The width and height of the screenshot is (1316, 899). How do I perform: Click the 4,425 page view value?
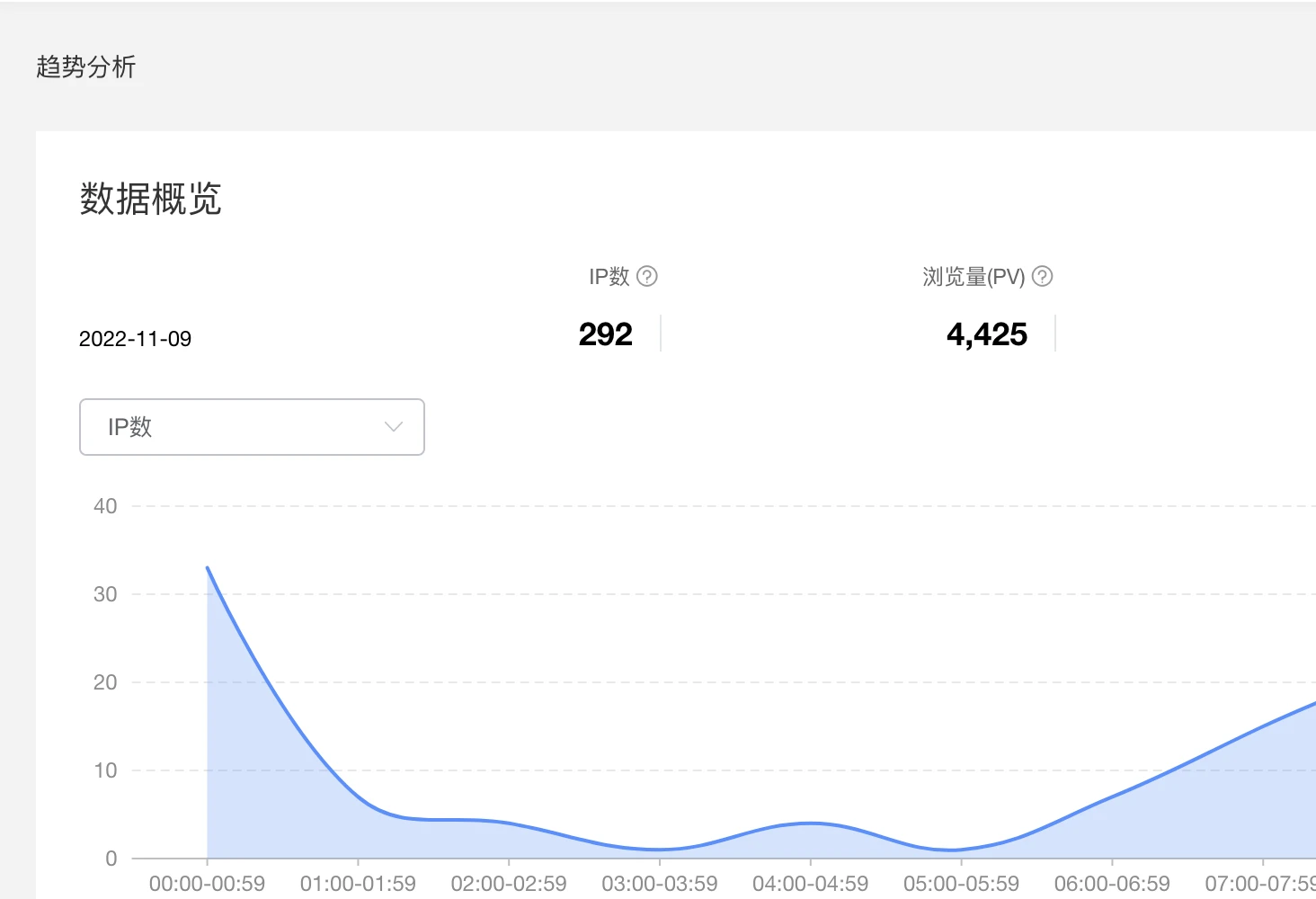986,334
